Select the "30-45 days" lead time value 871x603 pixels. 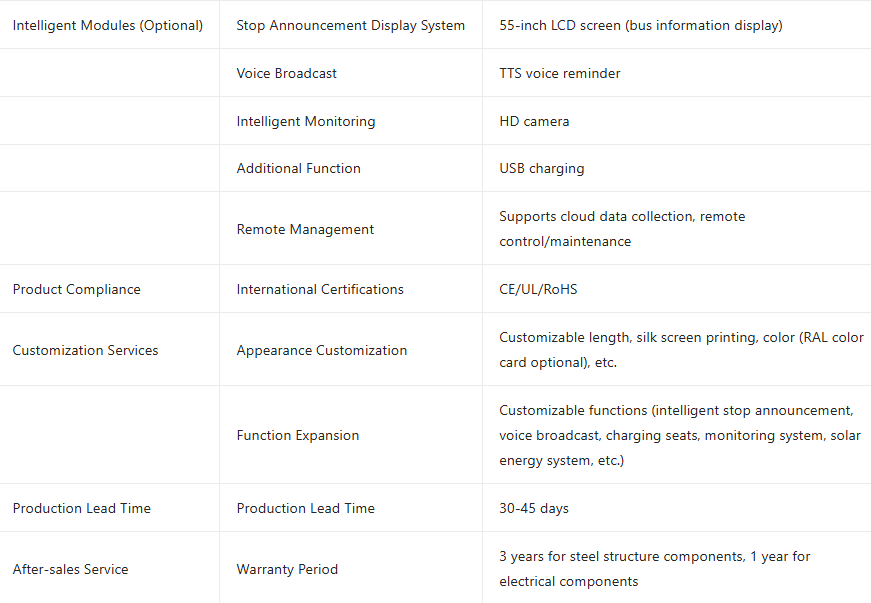click(534, 508)
